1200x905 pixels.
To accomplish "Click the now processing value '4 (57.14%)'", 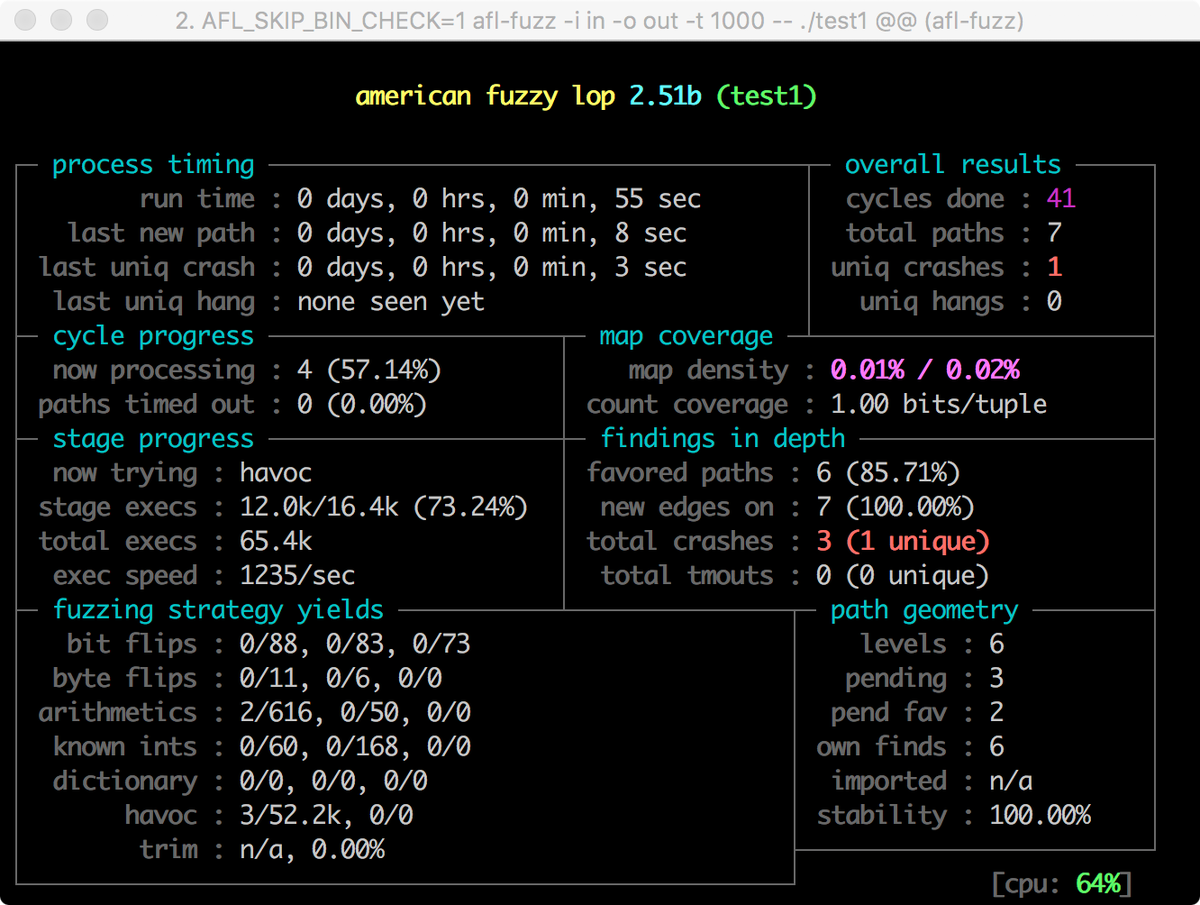I will coord(369,370).
